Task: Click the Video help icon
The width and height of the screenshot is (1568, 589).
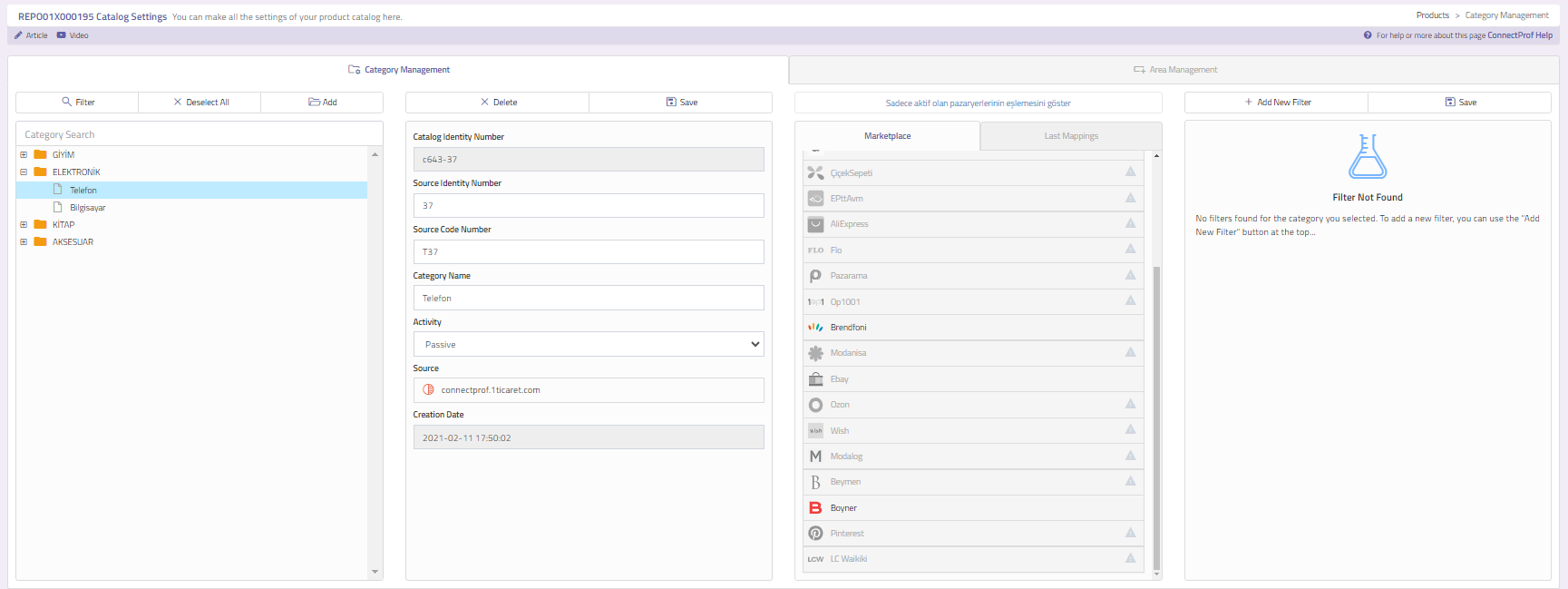Action: tap(62, 35)
